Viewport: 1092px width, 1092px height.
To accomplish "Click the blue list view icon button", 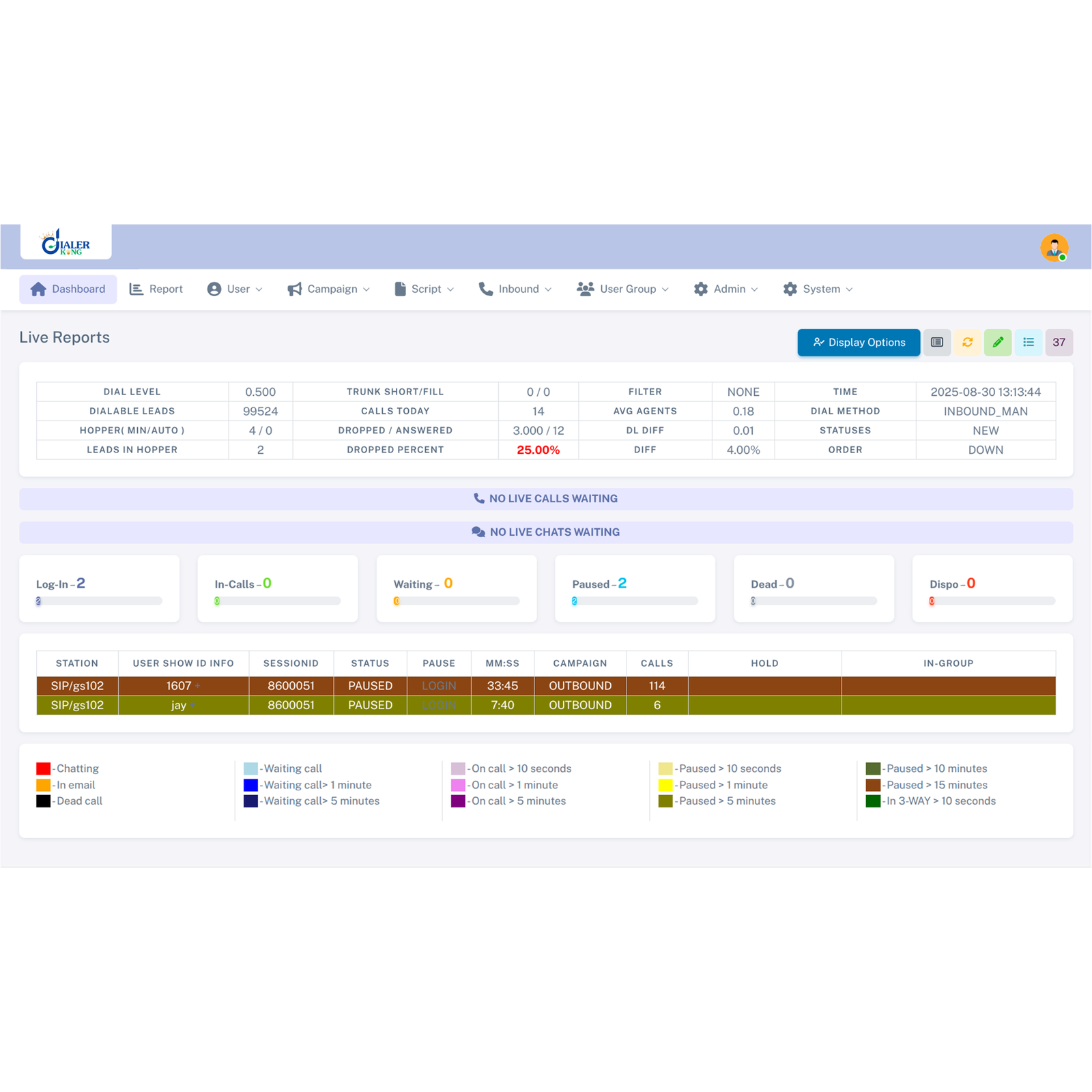I will coord(1029,343).
